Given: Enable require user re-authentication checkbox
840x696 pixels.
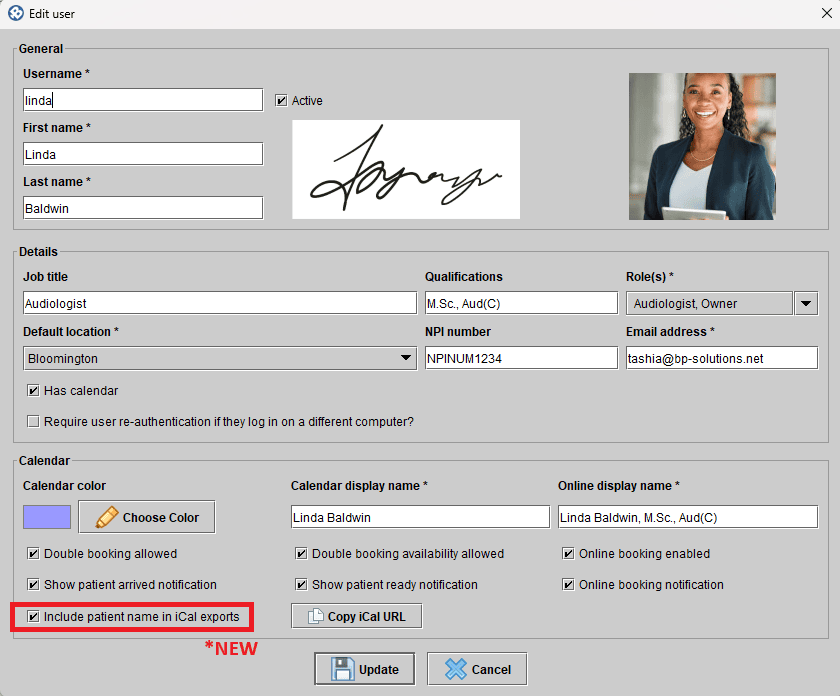Looking at the screenshot, I should pyautogui.click(x=34, y=421).
